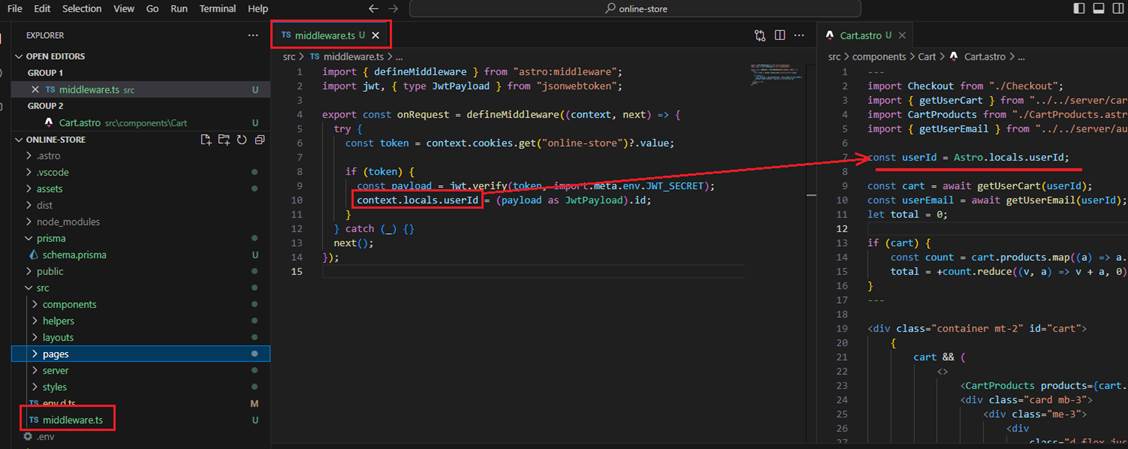Screen dimensions: 1128x449
Task: Refresh the explorer with the refresh icon
Action: coord(242,140)
